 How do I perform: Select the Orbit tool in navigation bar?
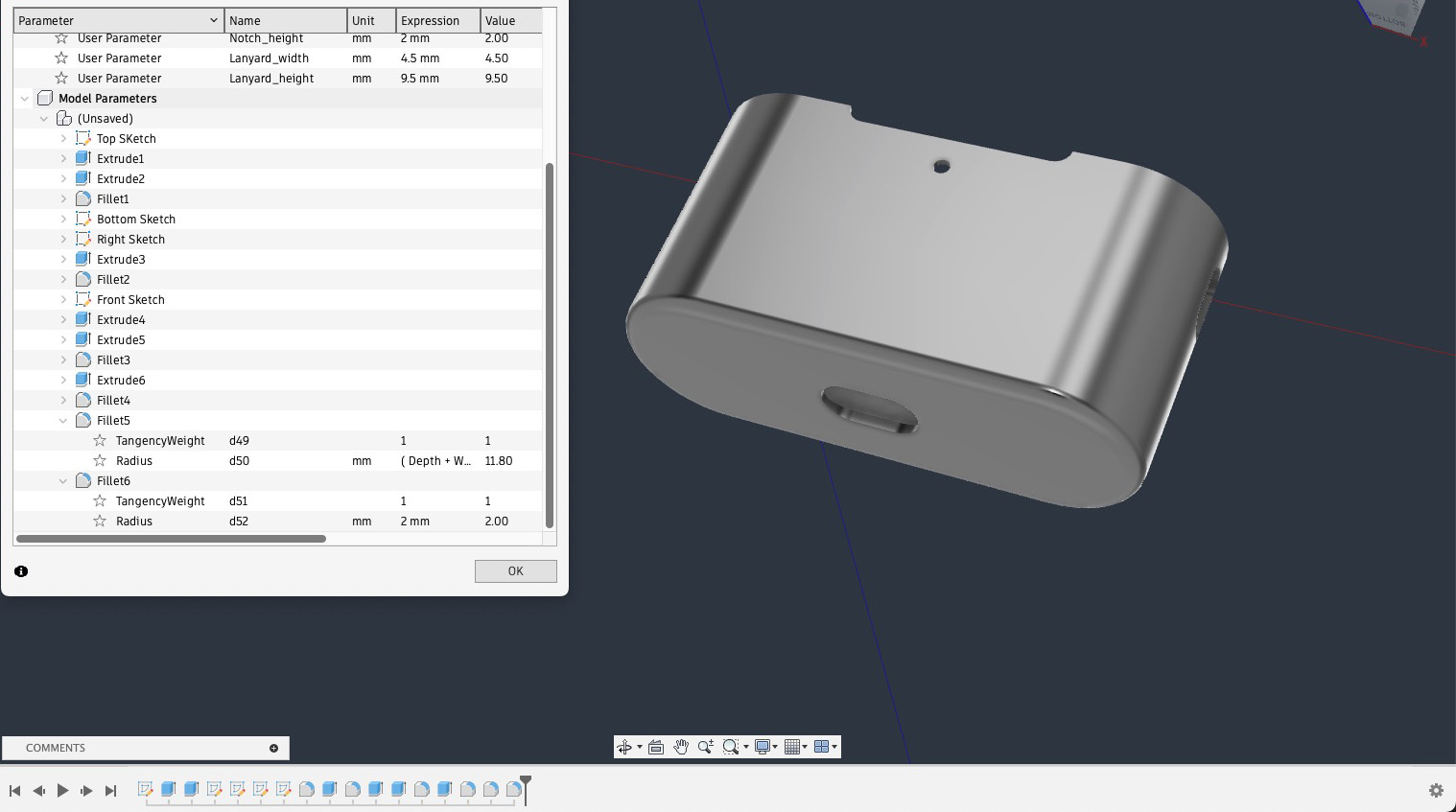[624, 747]
